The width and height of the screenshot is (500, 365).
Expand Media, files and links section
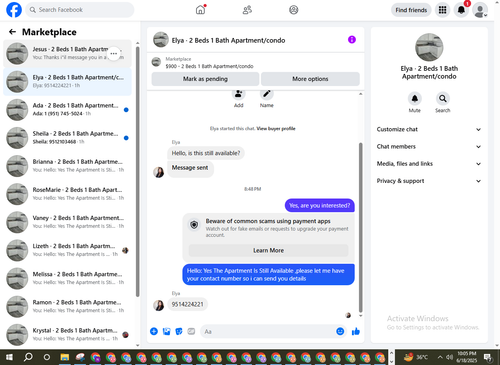click(429, 164)
